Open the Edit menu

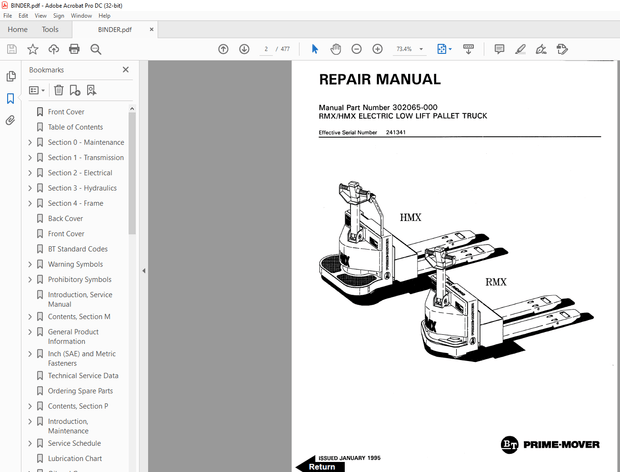pyautogui.click(x=23, y=16)
